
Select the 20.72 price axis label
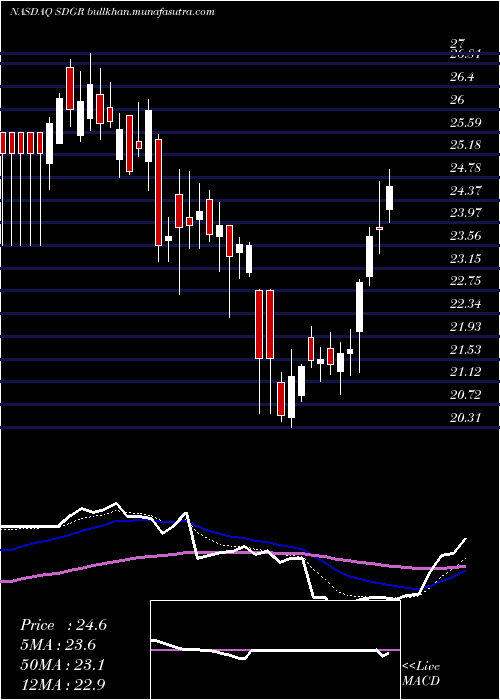(465, 395)
